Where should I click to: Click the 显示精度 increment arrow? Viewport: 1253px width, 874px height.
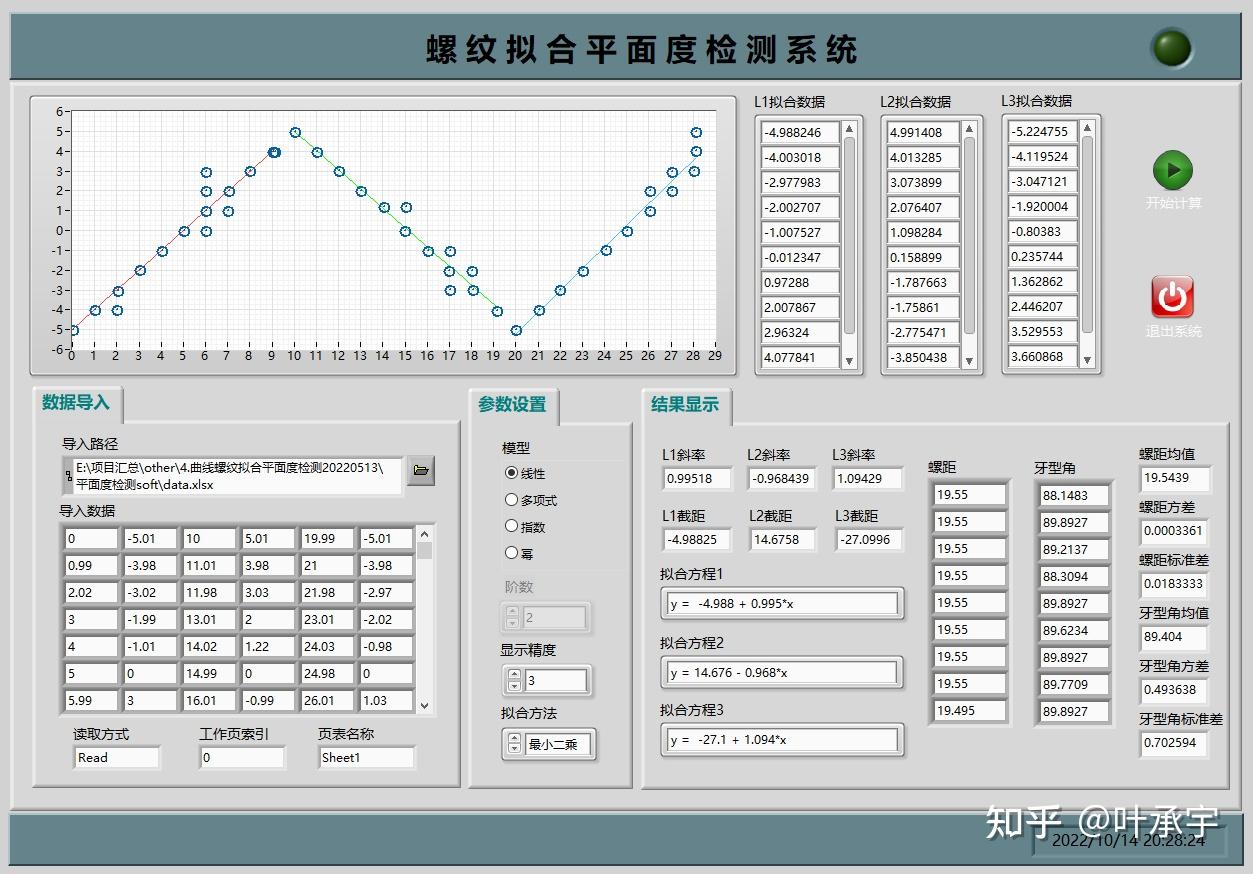click(x=514, y=675)
